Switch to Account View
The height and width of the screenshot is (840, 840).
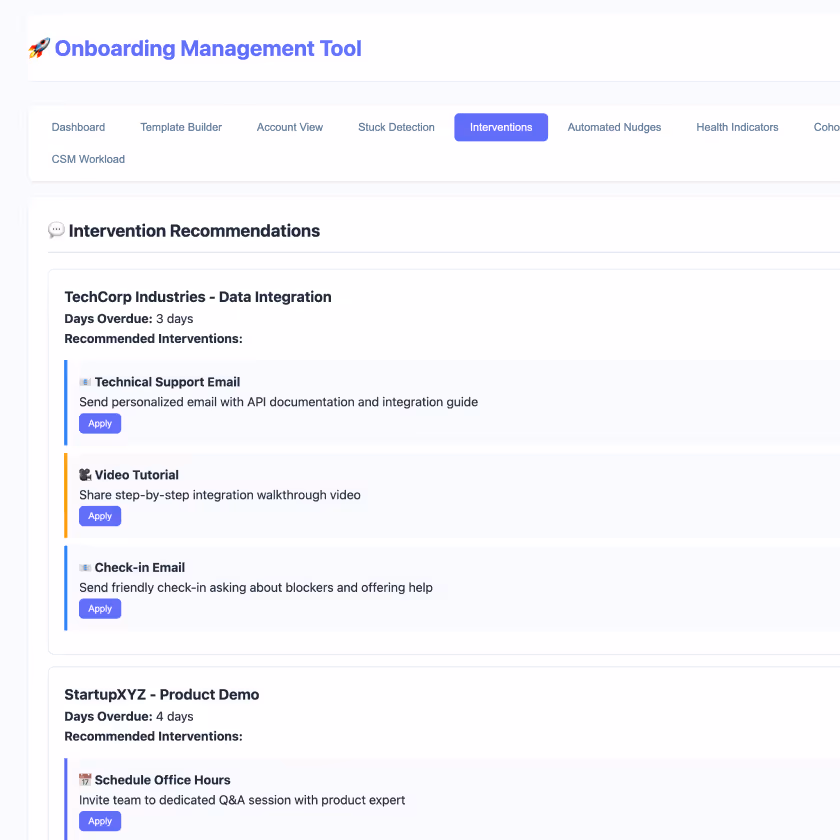coord(289,127)
